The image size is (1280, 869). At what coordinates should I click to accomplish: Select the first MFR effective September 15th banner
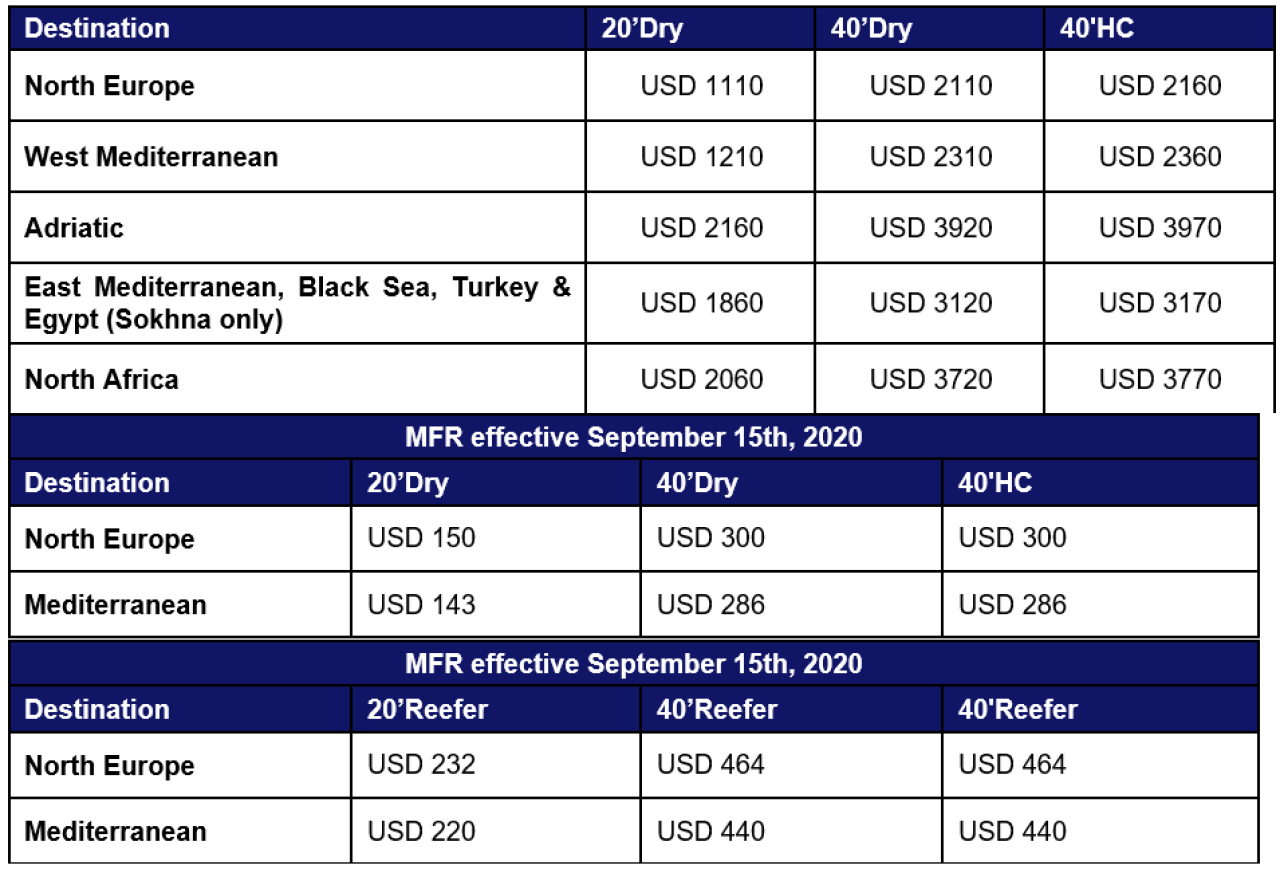[634, 438]
